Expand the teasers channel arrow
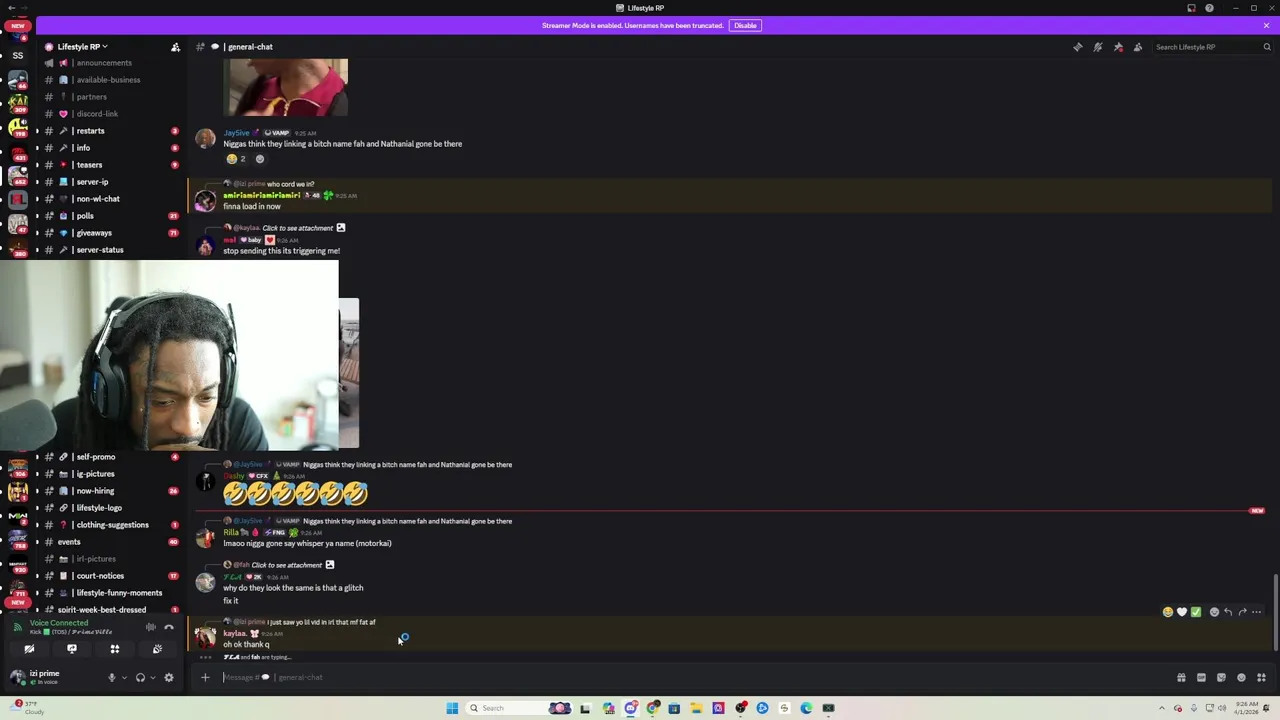 (38, 165)
